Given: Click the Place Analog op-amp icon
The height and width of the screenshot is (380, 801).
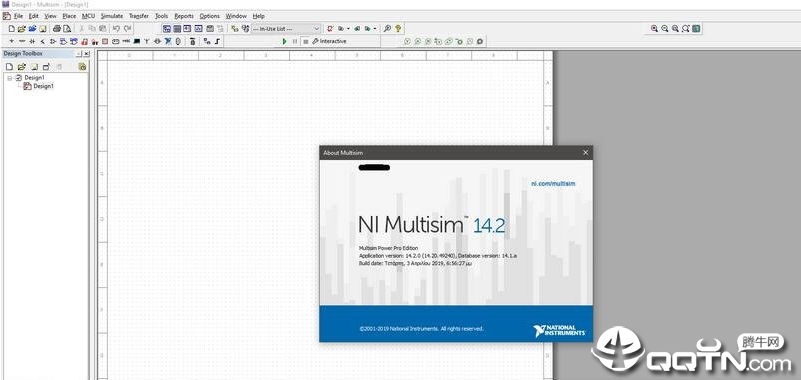Looking at the screenshot, I should pyautogui.click(x=53, y=41).
